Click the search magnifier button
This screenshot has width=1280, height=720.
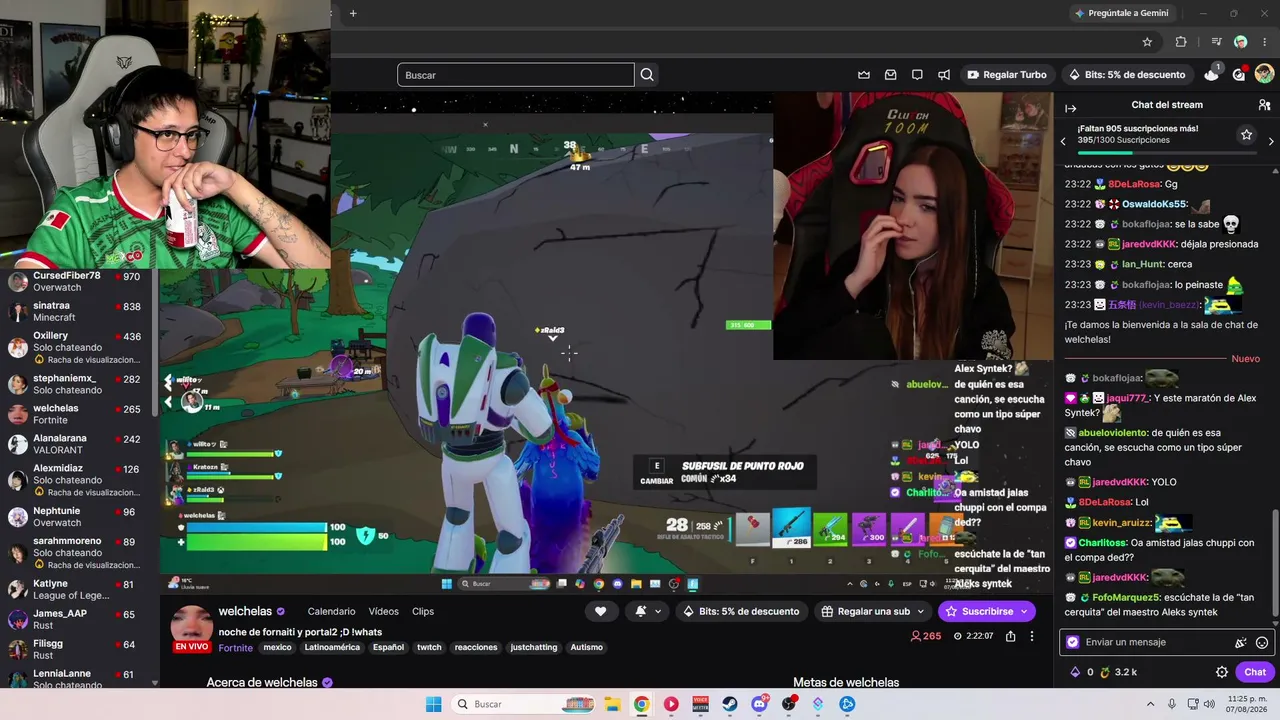point(647,75)
